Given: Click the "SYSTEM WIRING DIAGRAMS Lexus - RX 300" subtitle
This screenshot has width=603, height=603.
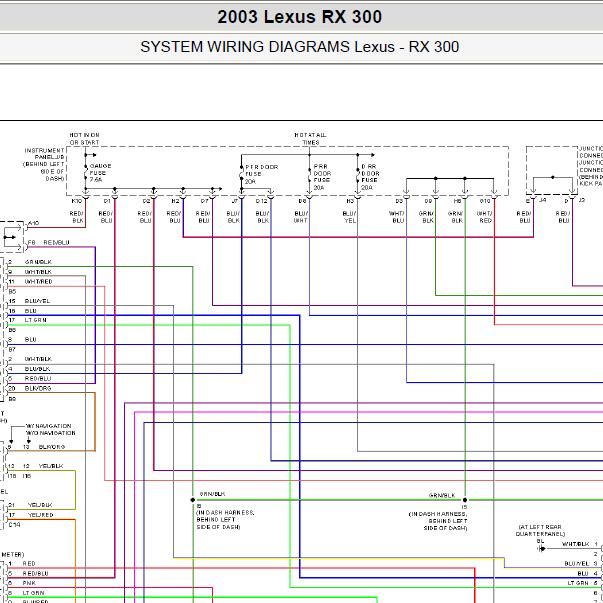Looking at the screenshot, I should pos(300,47).
